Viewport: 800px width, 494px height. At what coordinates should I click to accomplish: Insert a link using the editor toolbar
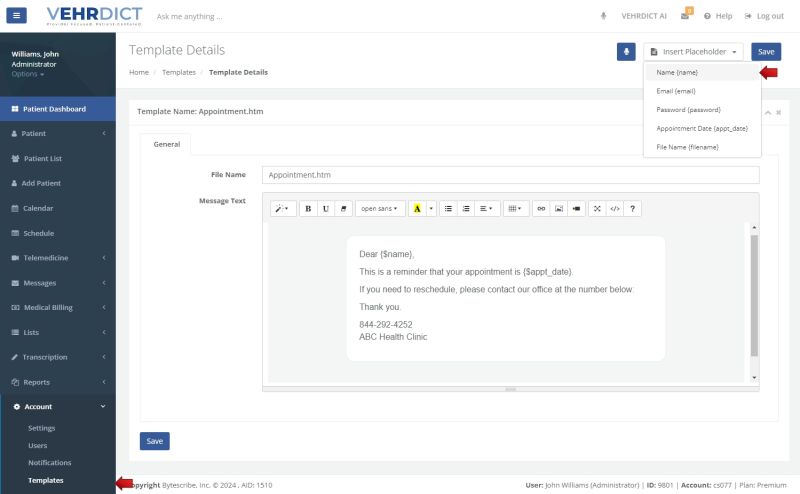click(541, 209)
